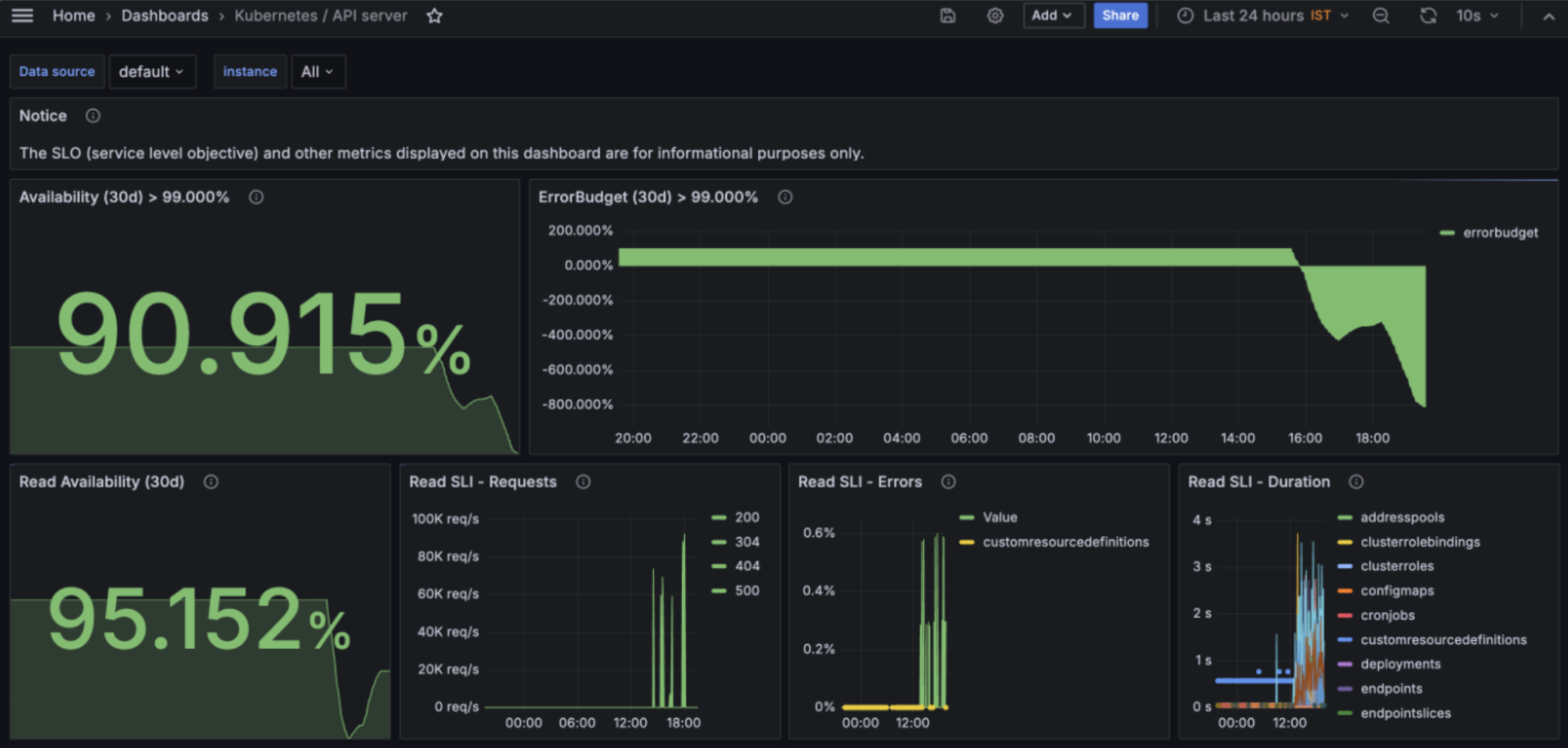Open ErrorBudget (30d) > 99.000% panel title menu
The image size is (1568, 748).
(648, 197)
